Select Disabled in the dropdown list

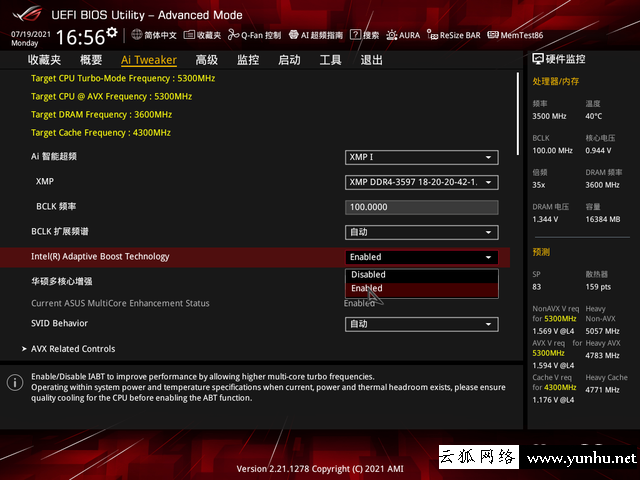tap(422, 275)
